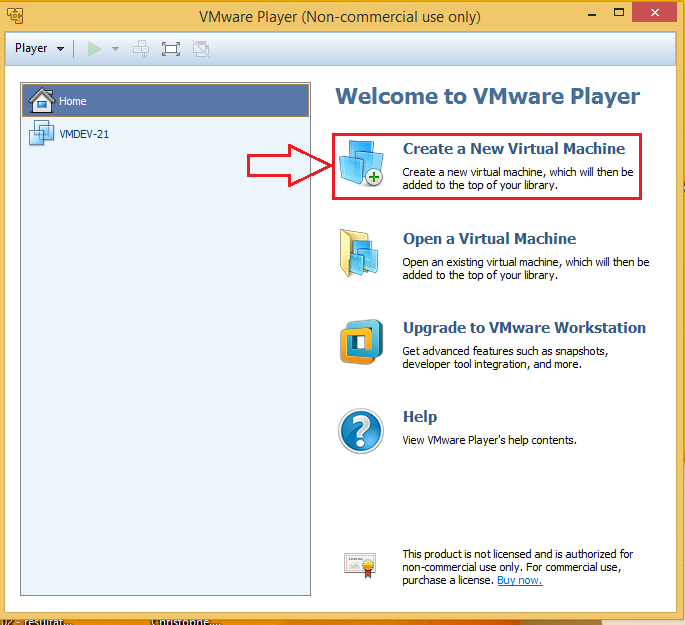This screenshot has height=625, width=685.
Task: Open the Help link
Action: (420, 417)
